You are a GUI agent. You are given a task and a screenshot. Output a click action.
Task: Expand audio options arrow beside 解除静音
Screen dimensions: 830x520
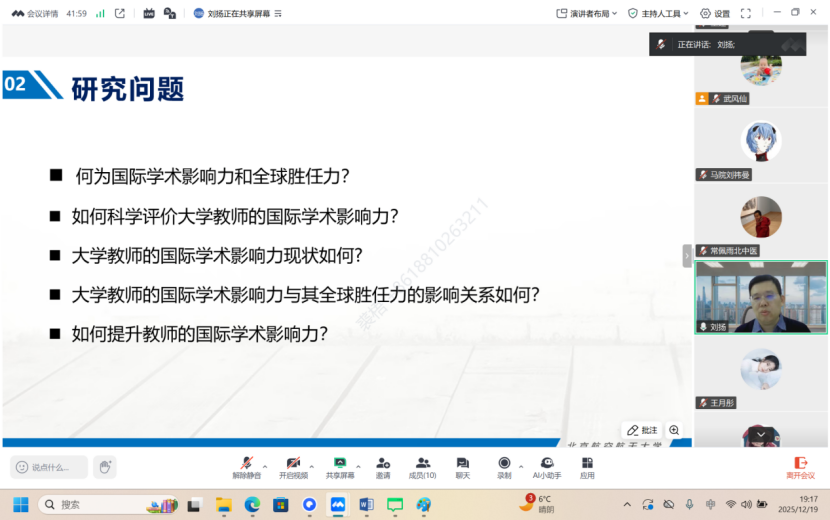click(x=265, y=466)
